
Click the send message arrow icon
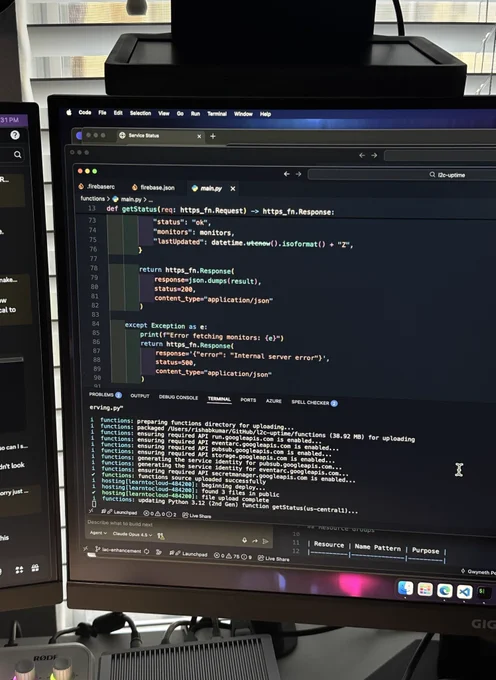pyautogui.click(x=266, y=541)
